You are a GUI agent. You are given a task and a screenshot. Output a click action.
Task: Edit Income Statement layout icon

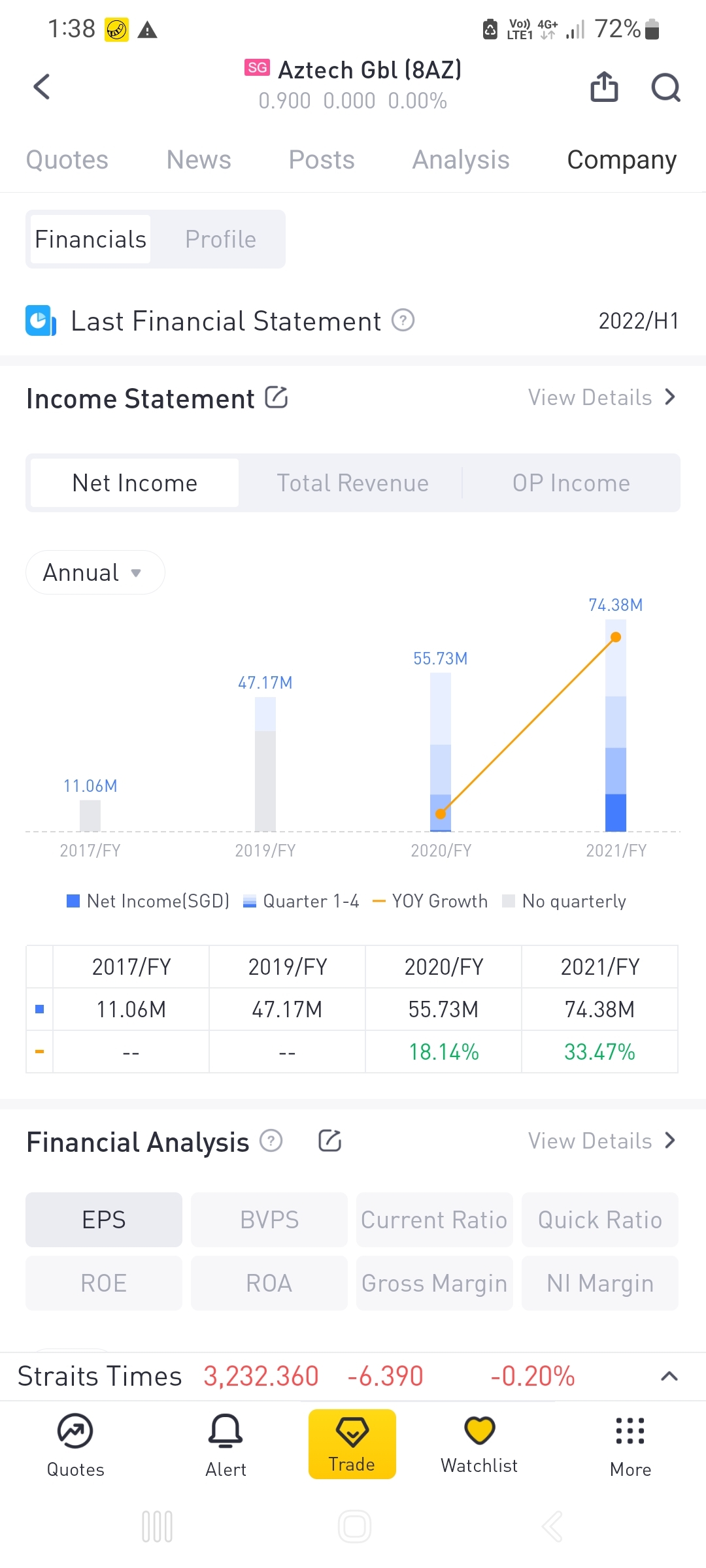tap(276, 397)
